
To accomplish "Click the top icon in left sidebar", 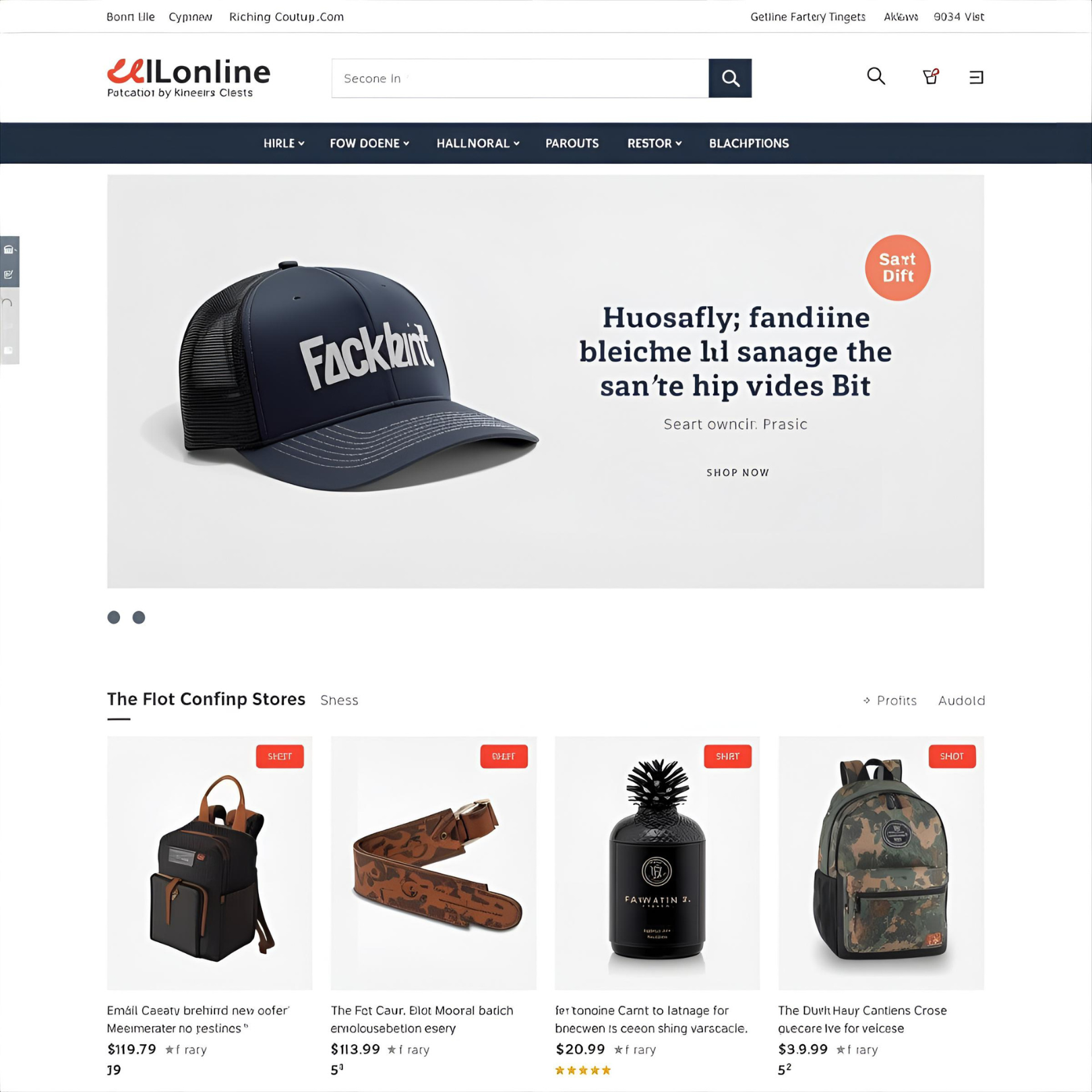I will [9, 249].
